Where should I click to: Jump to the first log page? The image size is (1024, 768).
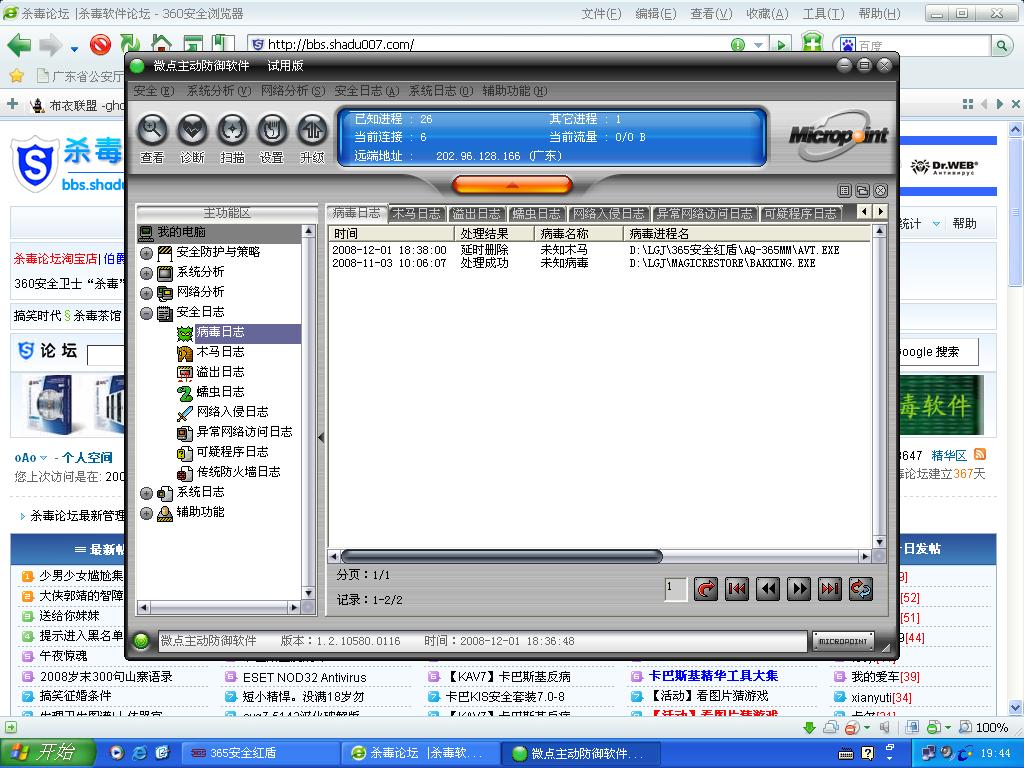click(x=737, y=589)
